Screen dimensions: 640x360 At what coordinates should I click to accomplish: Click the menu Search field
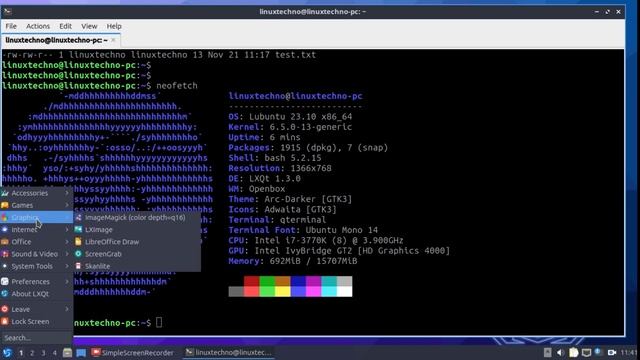[x=36, y=338]
